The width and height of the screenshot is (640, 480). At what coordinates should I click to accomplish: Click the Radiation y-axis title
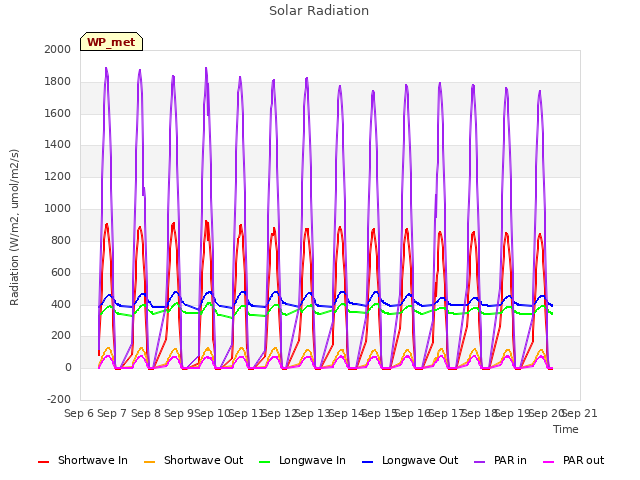14,227
